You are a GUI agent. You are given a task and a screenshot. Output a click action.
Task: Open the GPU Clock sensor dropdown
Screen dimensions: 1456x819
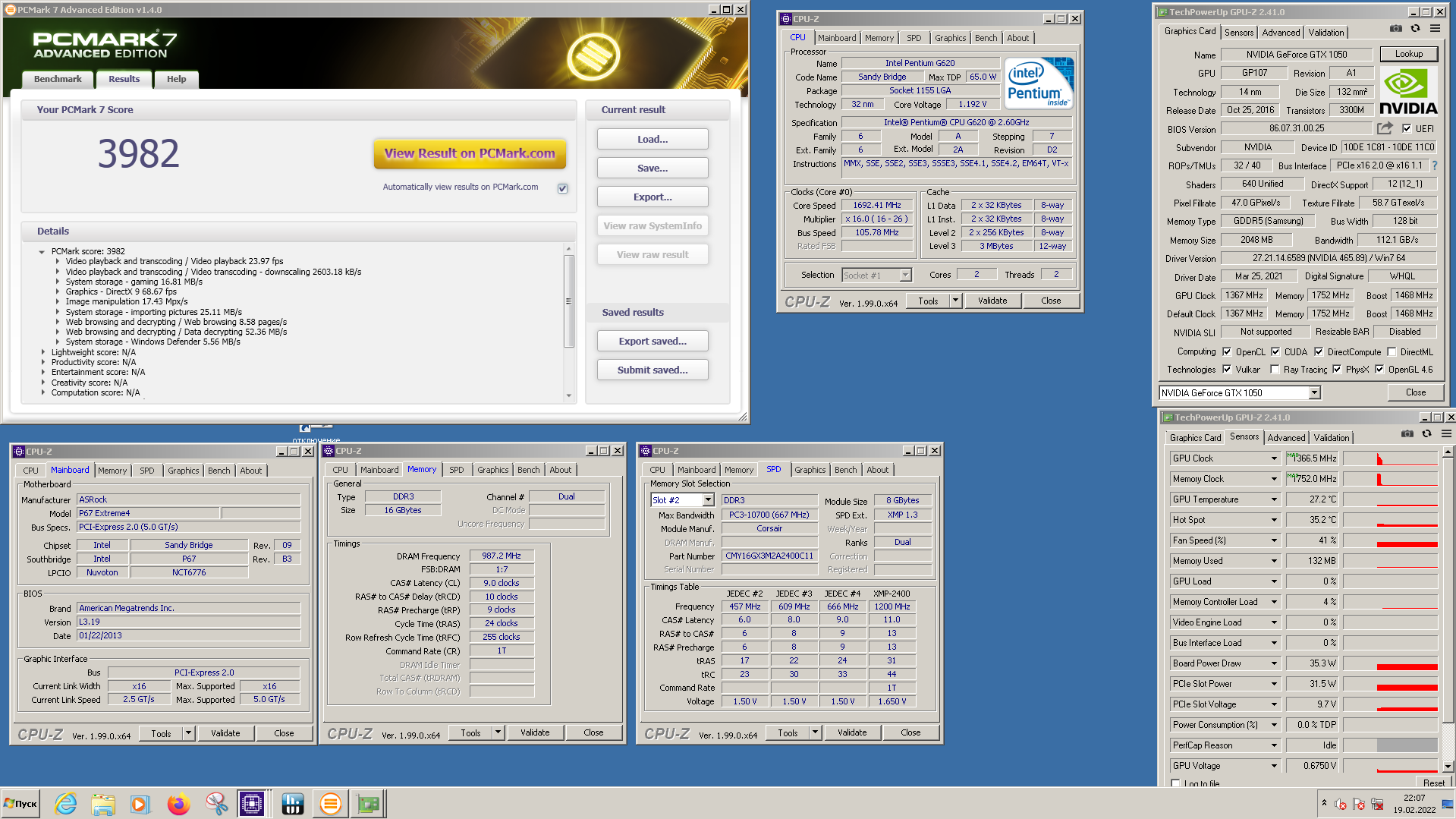[1274, 458]
